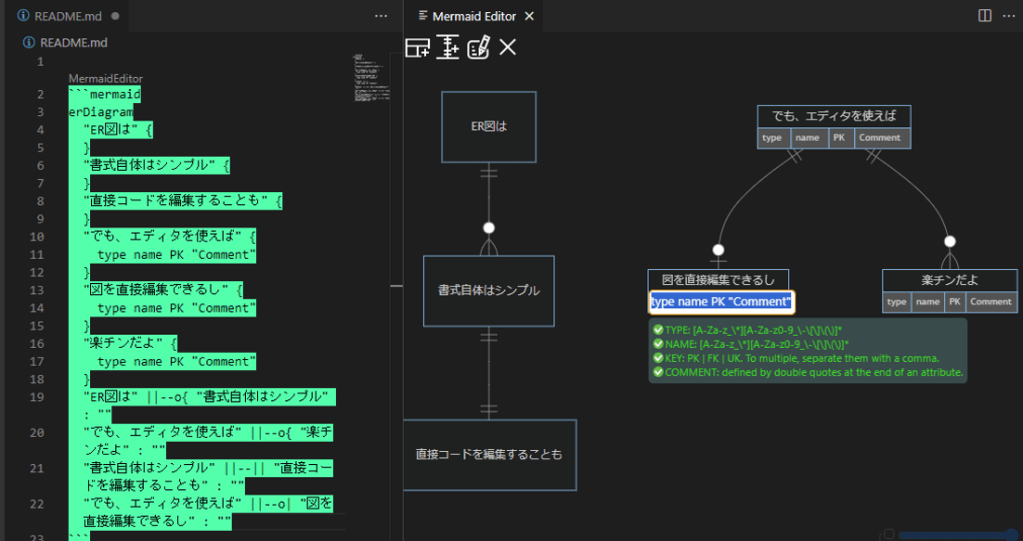The height and width of the screenshot is (541, 1023).
Task: Click the README.md breadcrumb item
Action: 72,42
